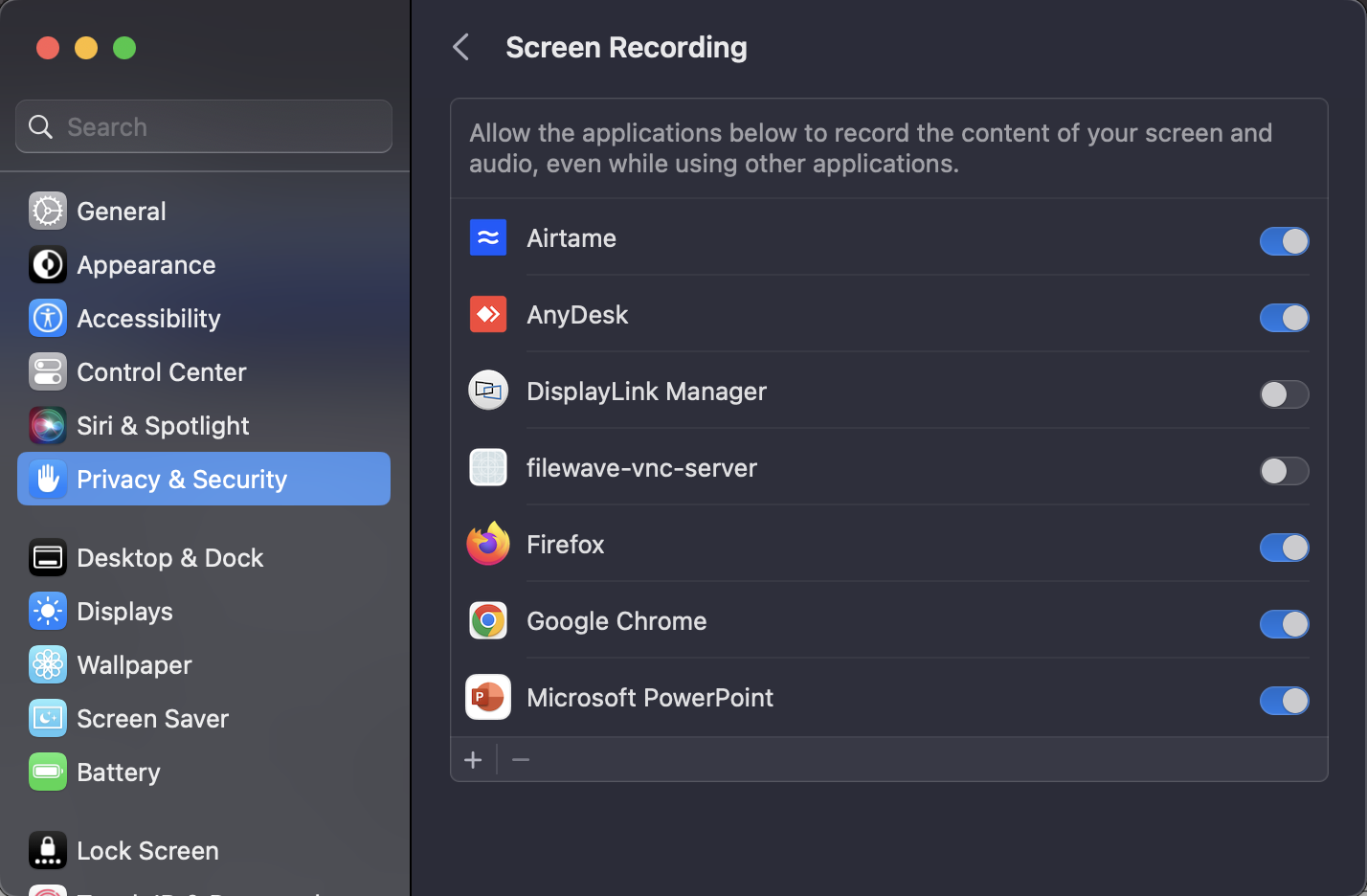Click the General gear icon in sidebar

coord(48,211)
